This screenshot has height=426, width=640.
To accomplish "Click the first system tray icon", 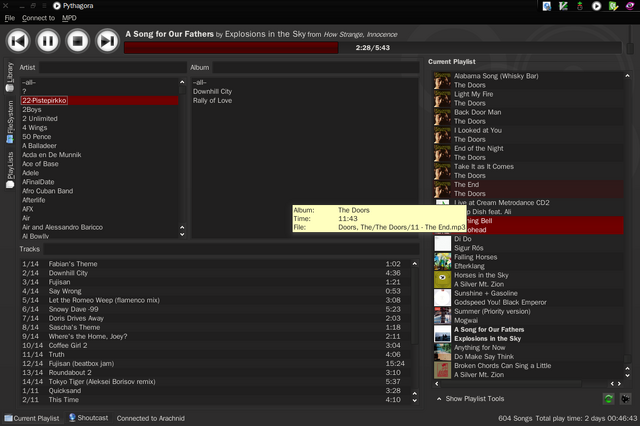I will coord(547,6).
